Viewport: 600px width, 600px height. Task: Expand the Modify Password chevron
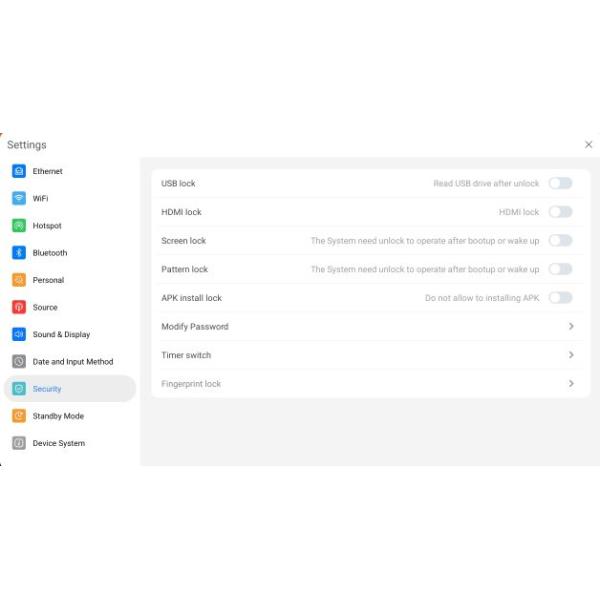(x=571, y=326)
